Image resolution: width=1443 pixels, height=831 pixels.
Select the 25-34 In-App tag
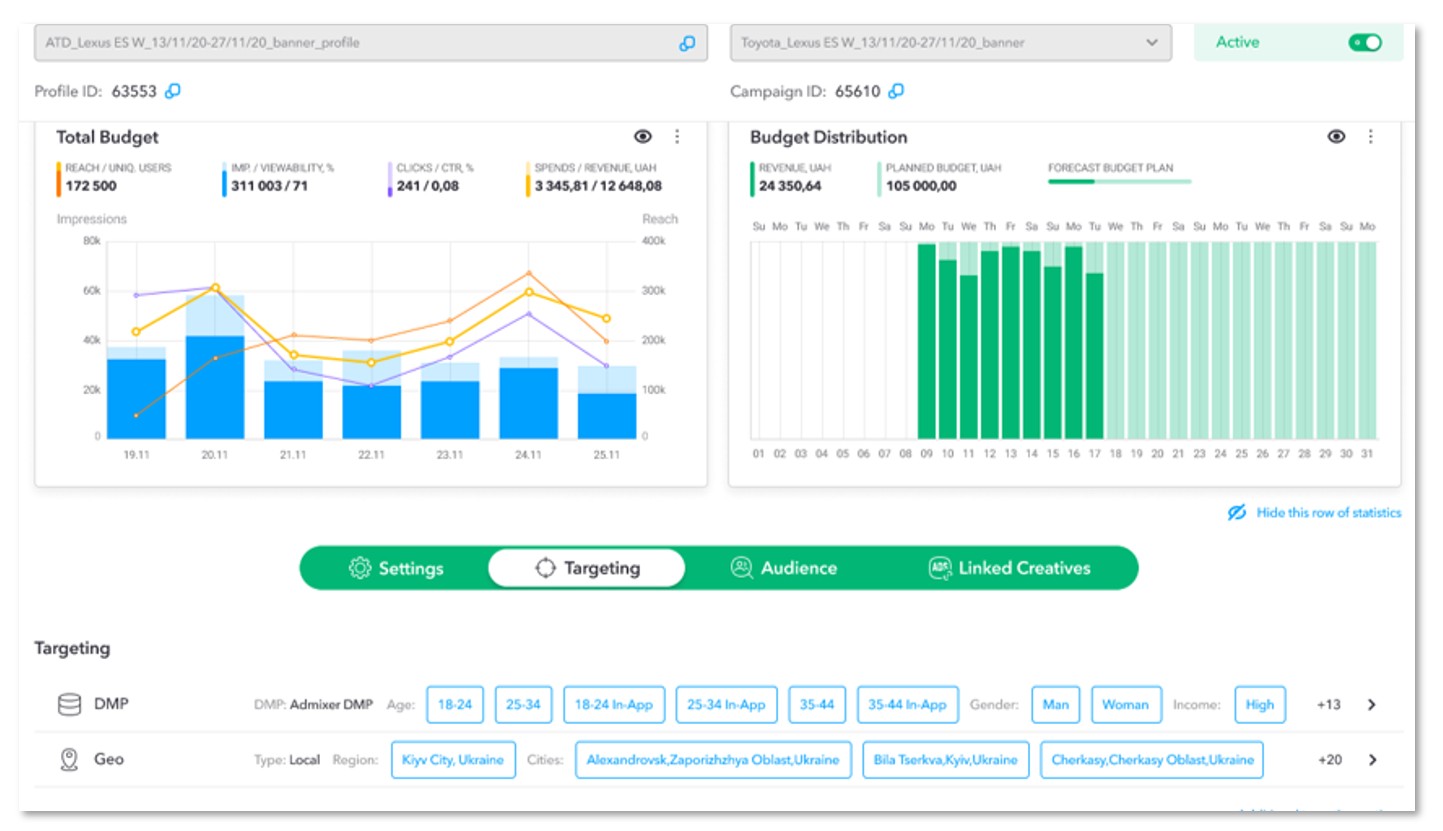(x=726, y=705)
